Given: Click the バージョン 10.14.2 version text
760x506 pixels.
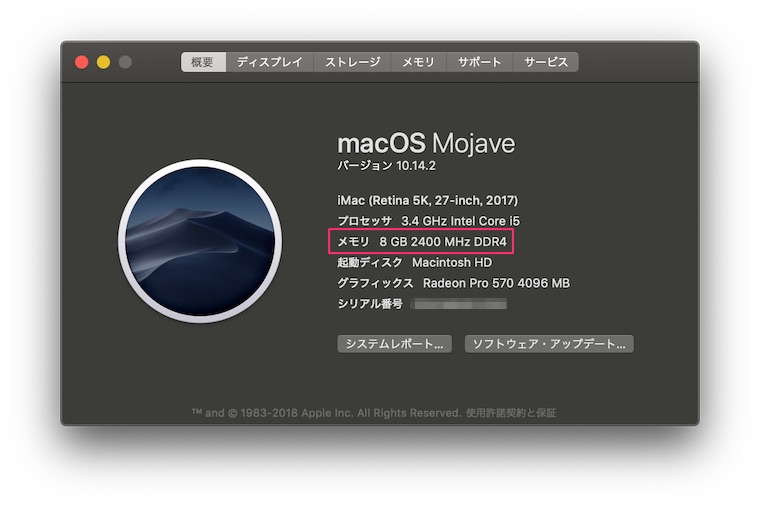Looking at the screenshot, I should [386, 166].
